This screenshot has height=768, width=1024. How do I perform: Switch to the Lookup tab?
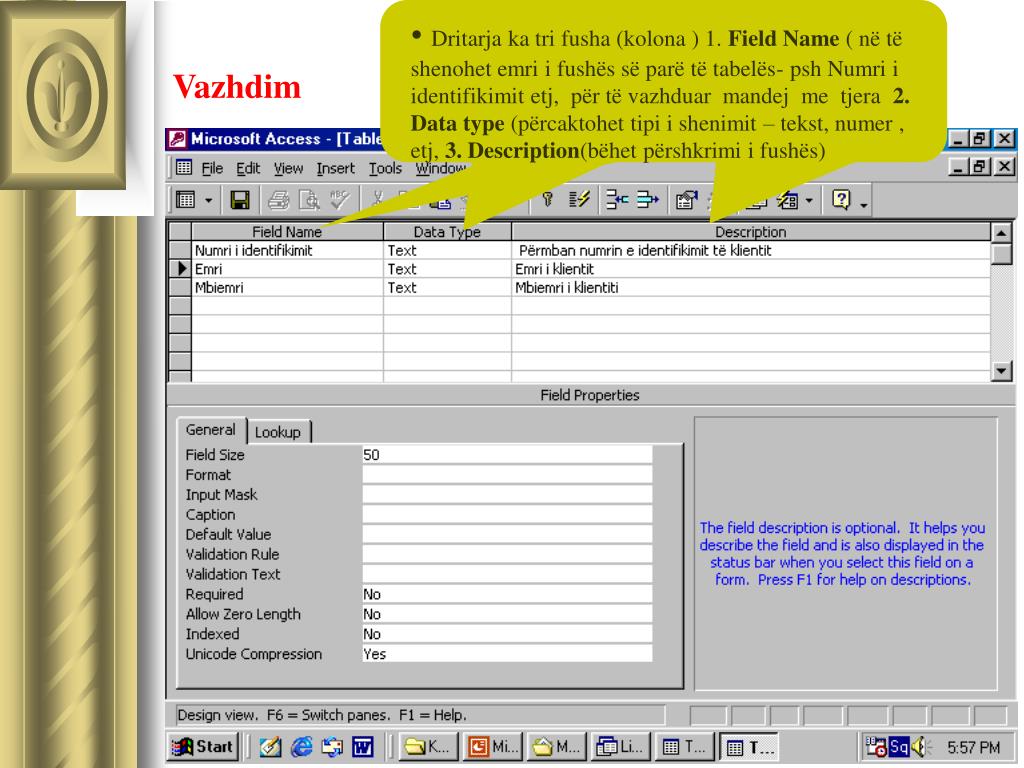[x=278, y=432]
